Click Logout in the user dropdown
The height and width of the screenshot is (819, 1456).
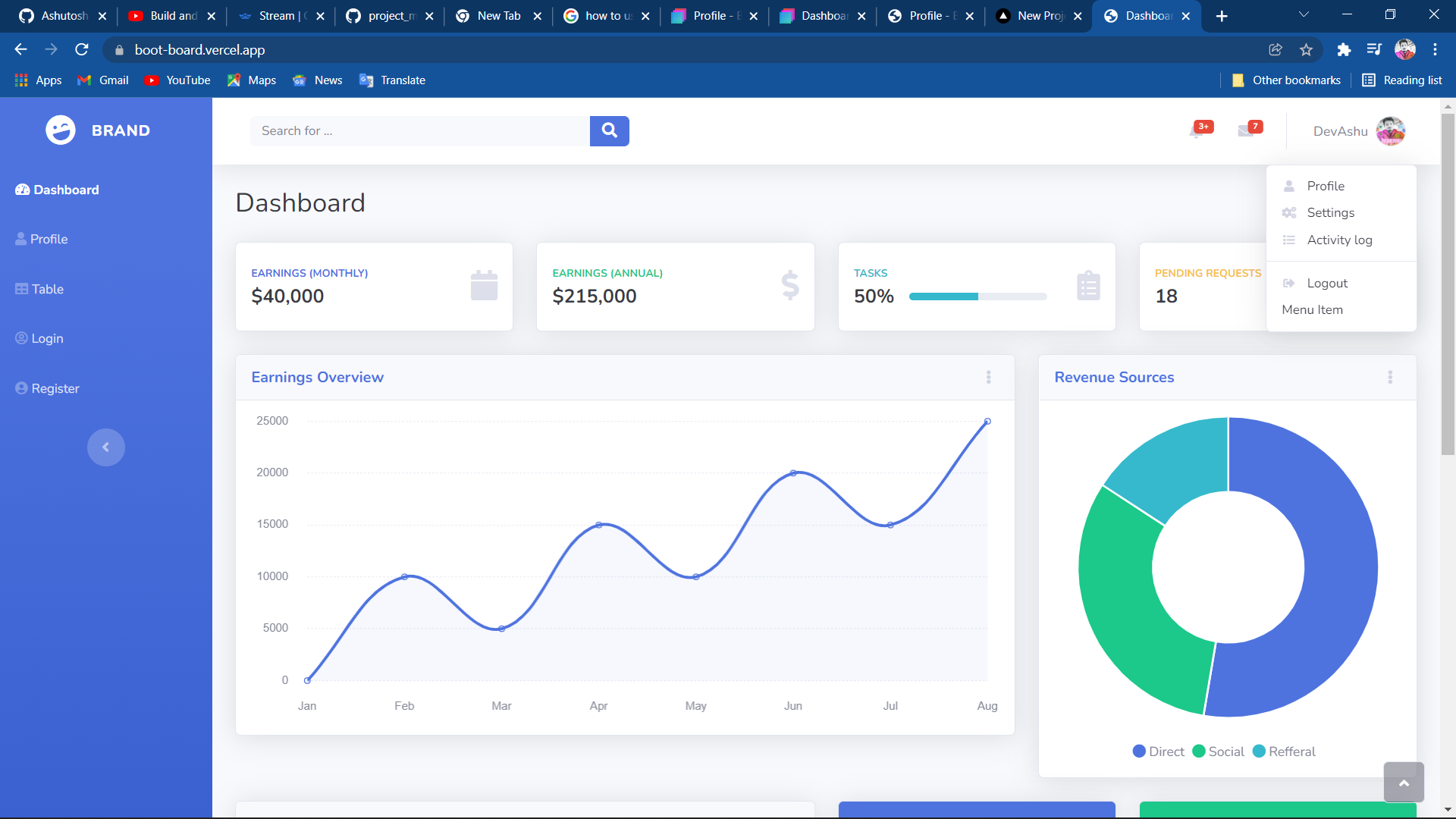(1341, 283)
